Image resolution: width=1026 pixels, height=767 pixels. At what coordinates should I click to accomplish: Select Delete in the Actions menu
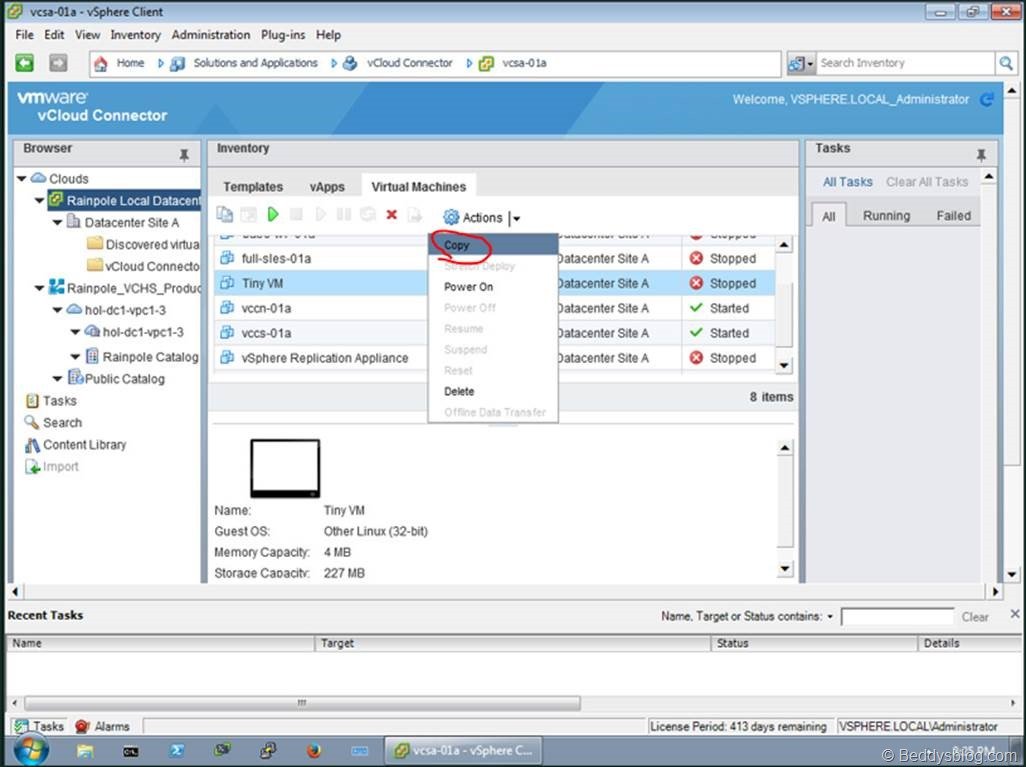pyautogui.click(x=493, y=391)
